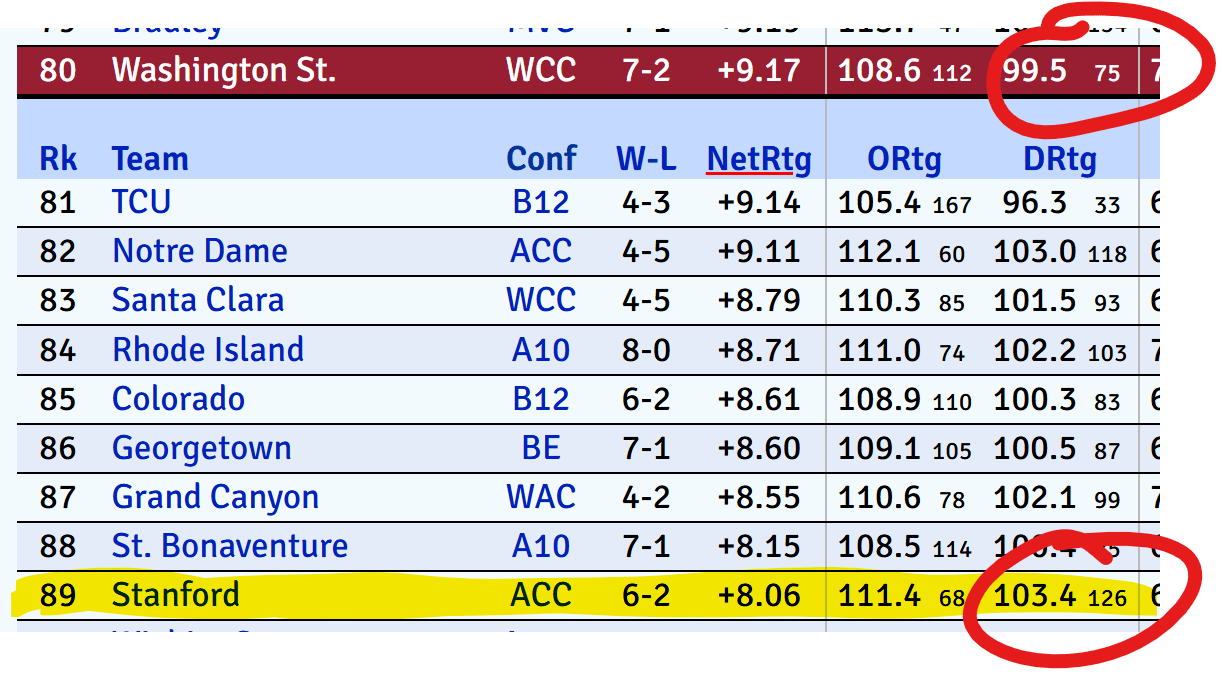Viewport: 1223px width, 674px height.
Task: Sort table by NetRtg column header
Action: 759,159
